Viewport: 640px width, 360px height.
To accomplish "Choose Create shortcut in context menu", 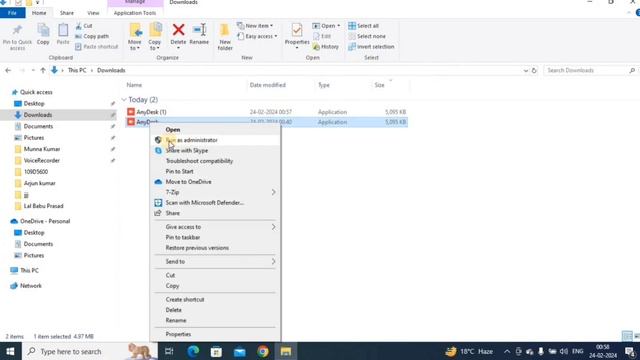I will pyautogui.click(x=216, y=300).
